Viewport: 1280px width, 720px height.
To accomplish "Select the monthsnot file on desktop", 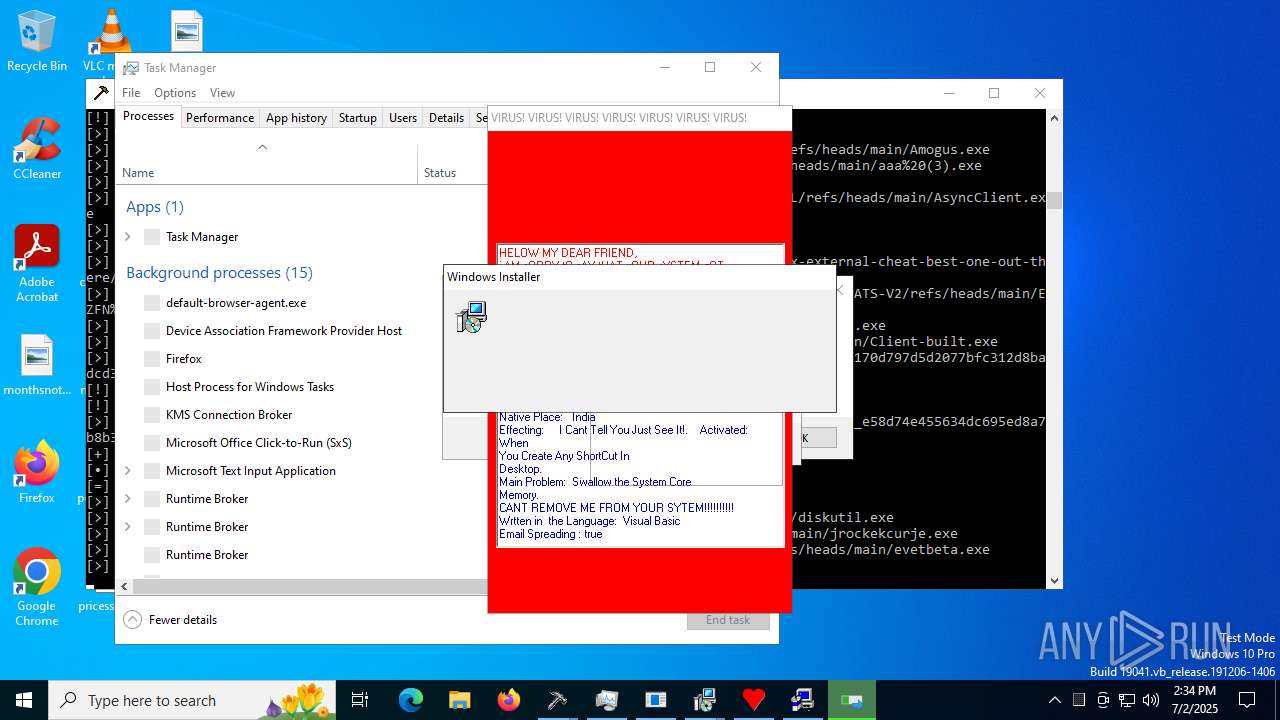I will coord(37,366).
